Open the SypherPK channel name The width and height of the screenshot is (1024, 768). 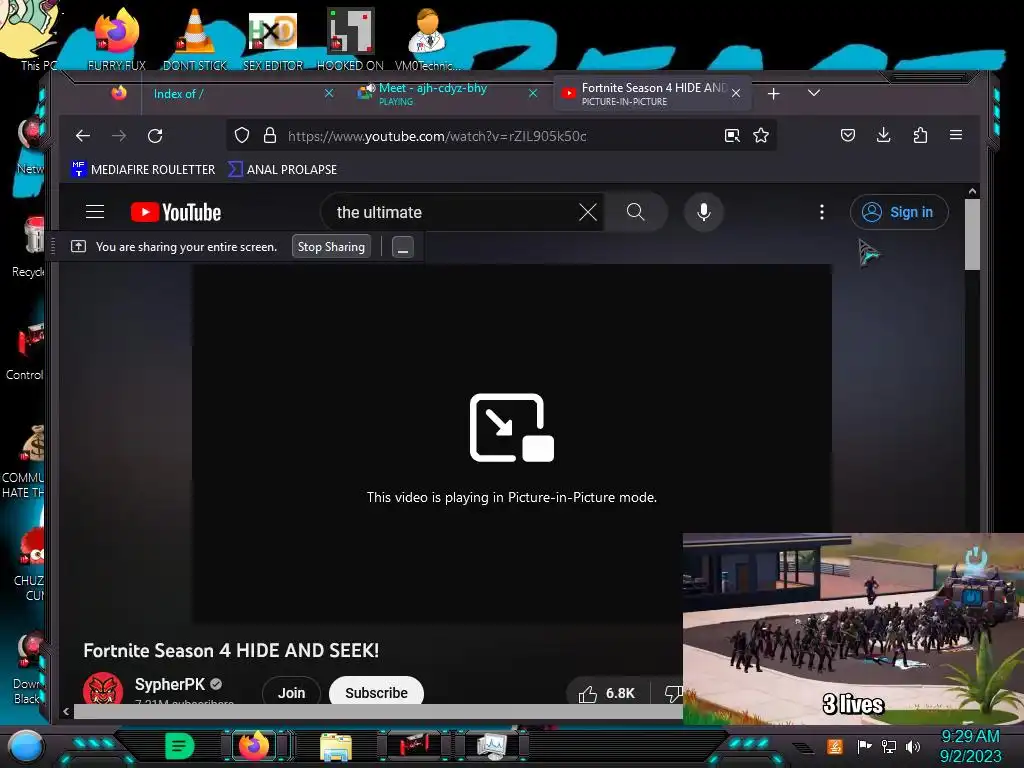[x=170, y=684]
